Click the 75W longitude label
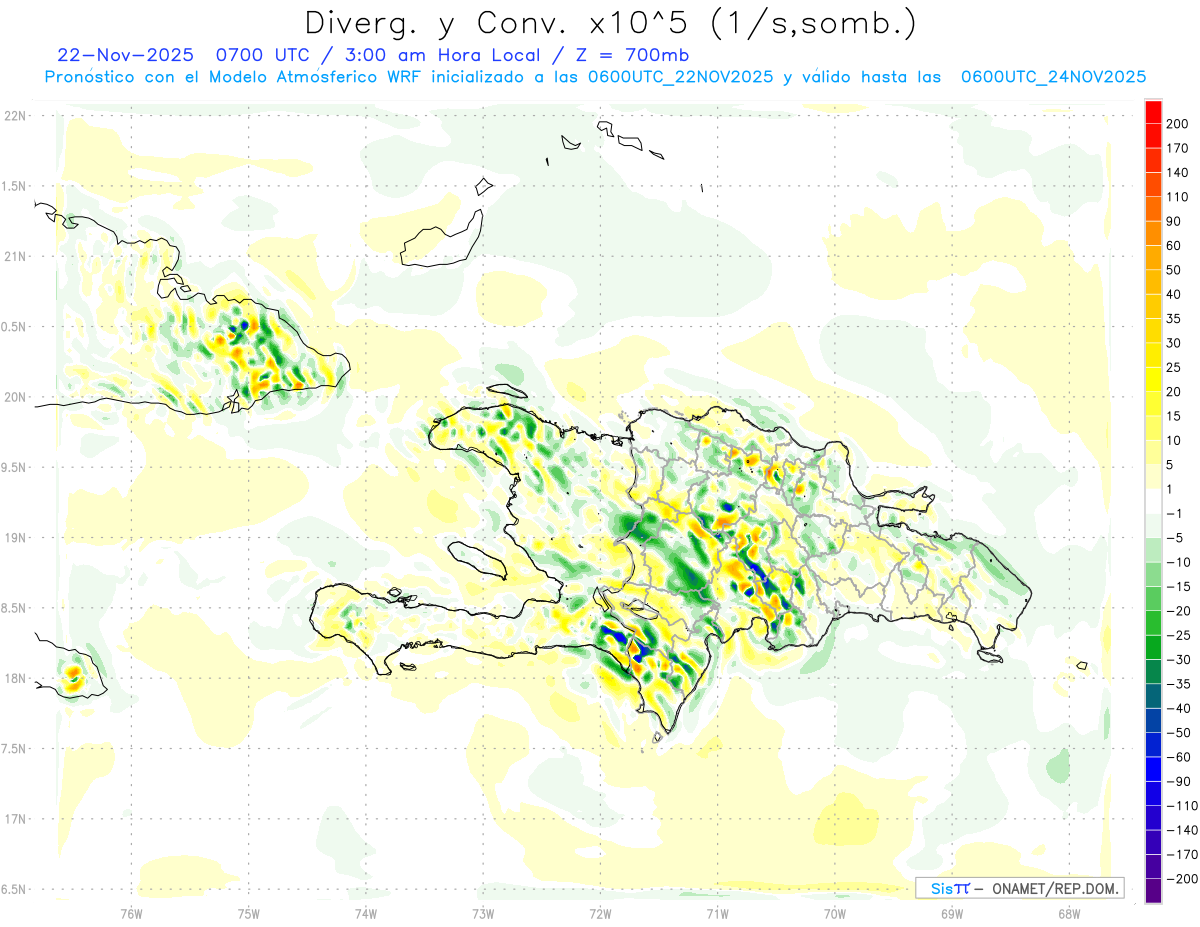Screen dimensions: 1200x927 (x=249, y=913)
